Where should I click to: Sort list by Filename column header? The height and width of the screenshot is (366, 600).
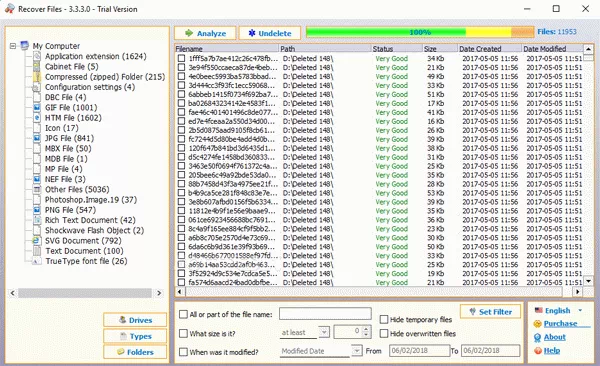pyautogui.click(x=227, y=49)
